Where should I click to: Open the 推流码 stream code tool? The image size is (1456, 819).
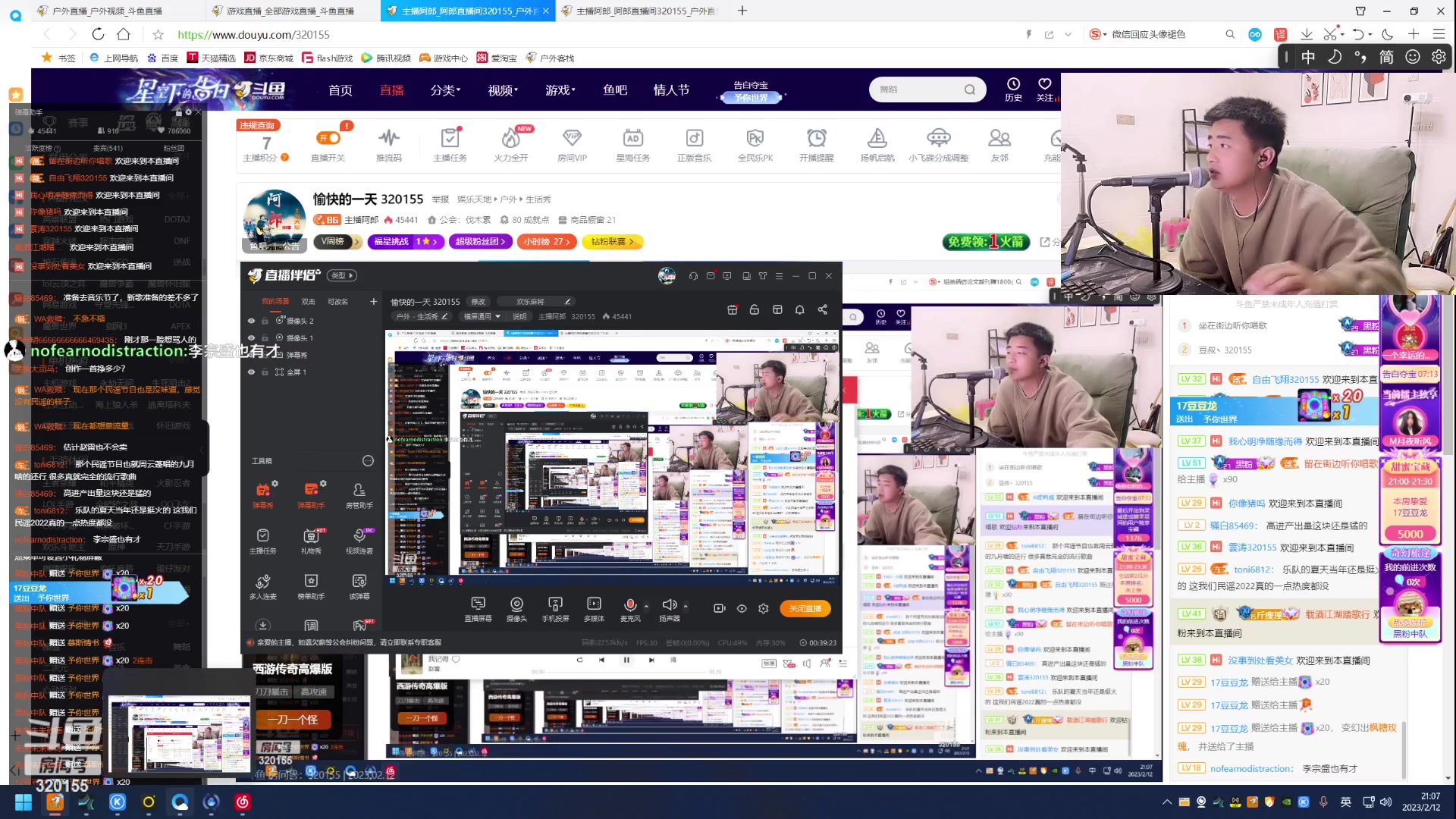[x=389, y=144]
